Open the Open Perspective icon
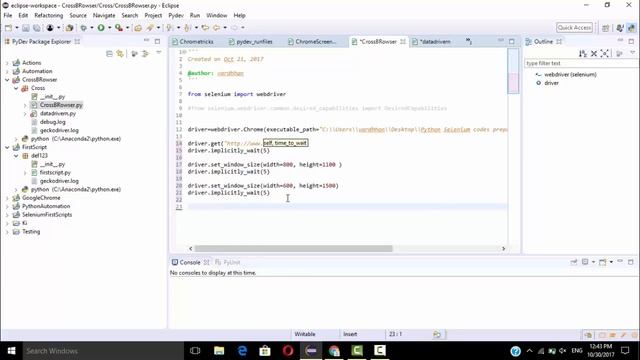Screen dimensions: 640x360 tap(606, 28)
